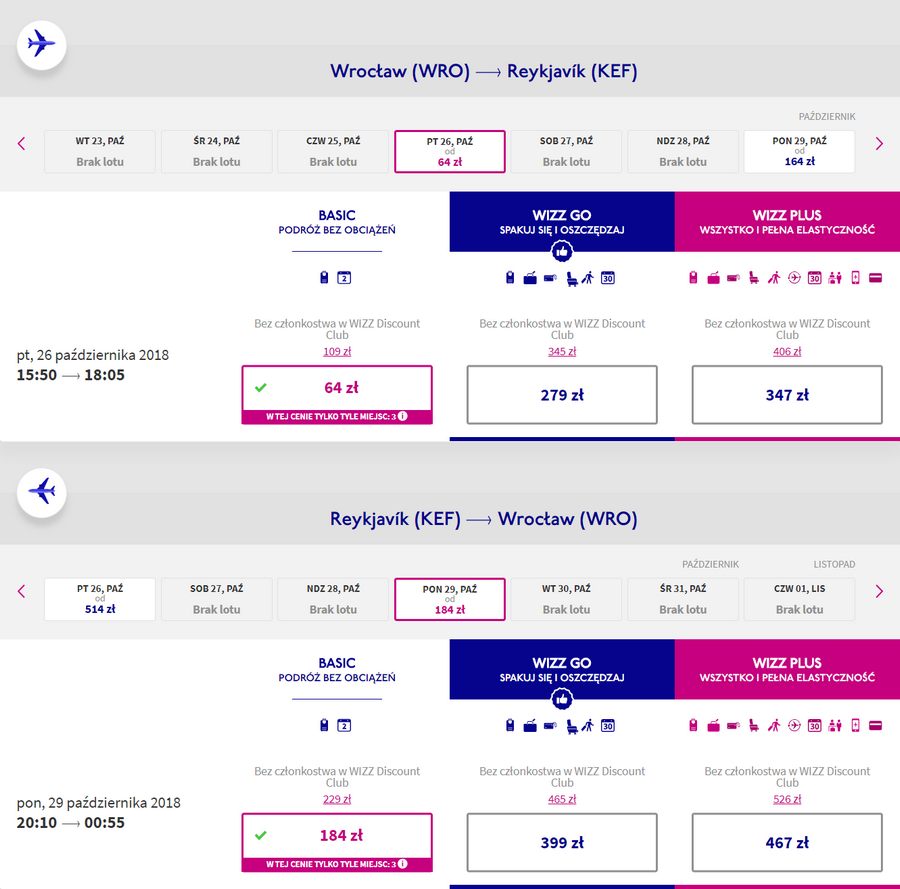Select CZW 25, PAŹ outbound date

(x=333, y=152)
